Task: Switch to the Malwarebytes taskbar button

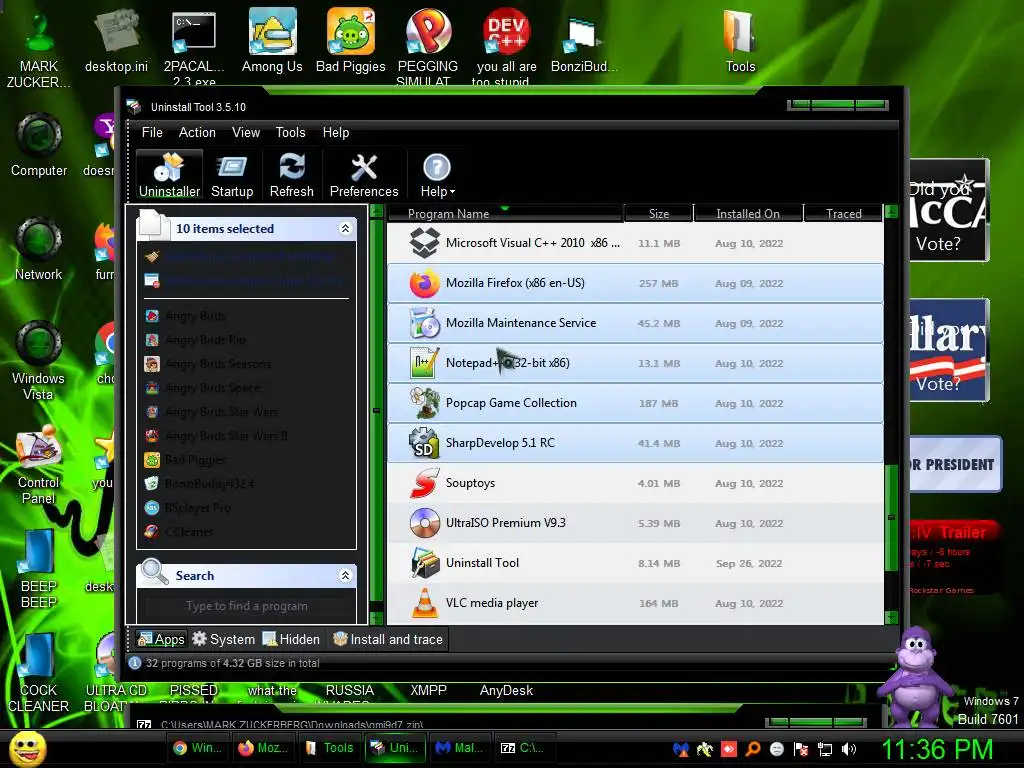Action: coord(459,748)
